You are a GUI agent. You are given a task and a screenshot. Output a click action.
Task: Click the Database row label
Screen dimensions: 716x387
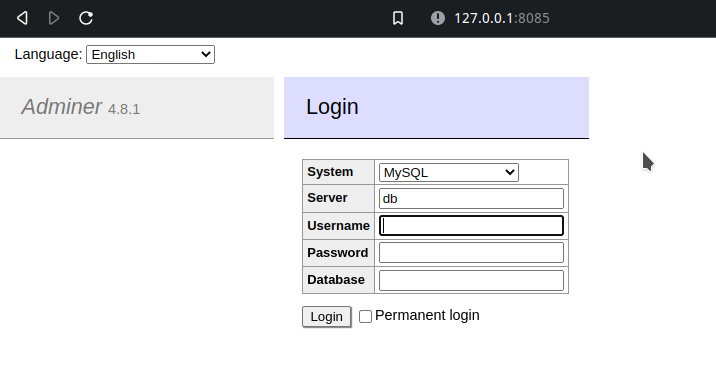[x=336, y=279]
